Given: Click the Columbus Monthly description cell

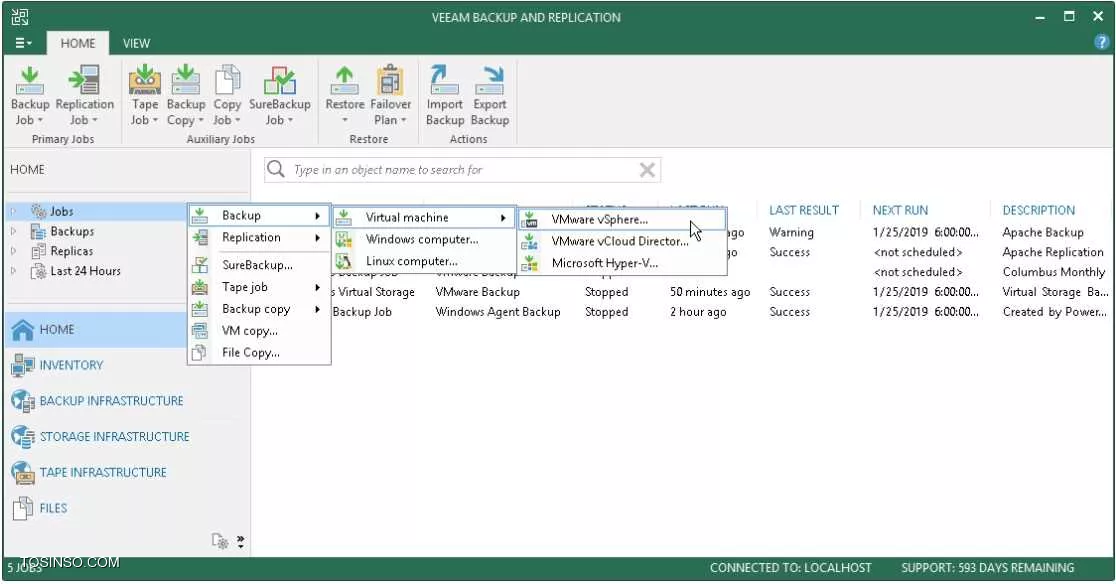Looking at the screenshot, I should pyautogui.click(x=1053, y=272).
